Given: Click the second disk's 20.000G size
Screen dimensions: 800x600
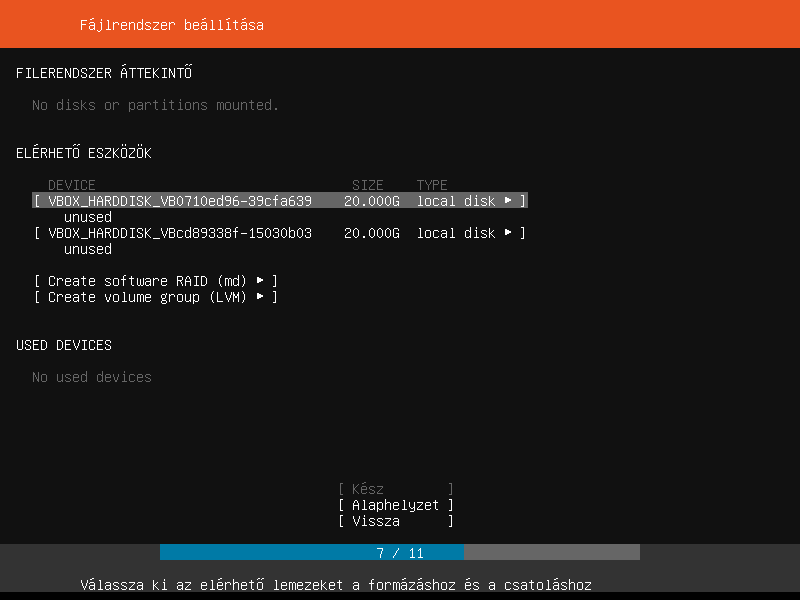Looking at the screenshot, I should point(372,233).
